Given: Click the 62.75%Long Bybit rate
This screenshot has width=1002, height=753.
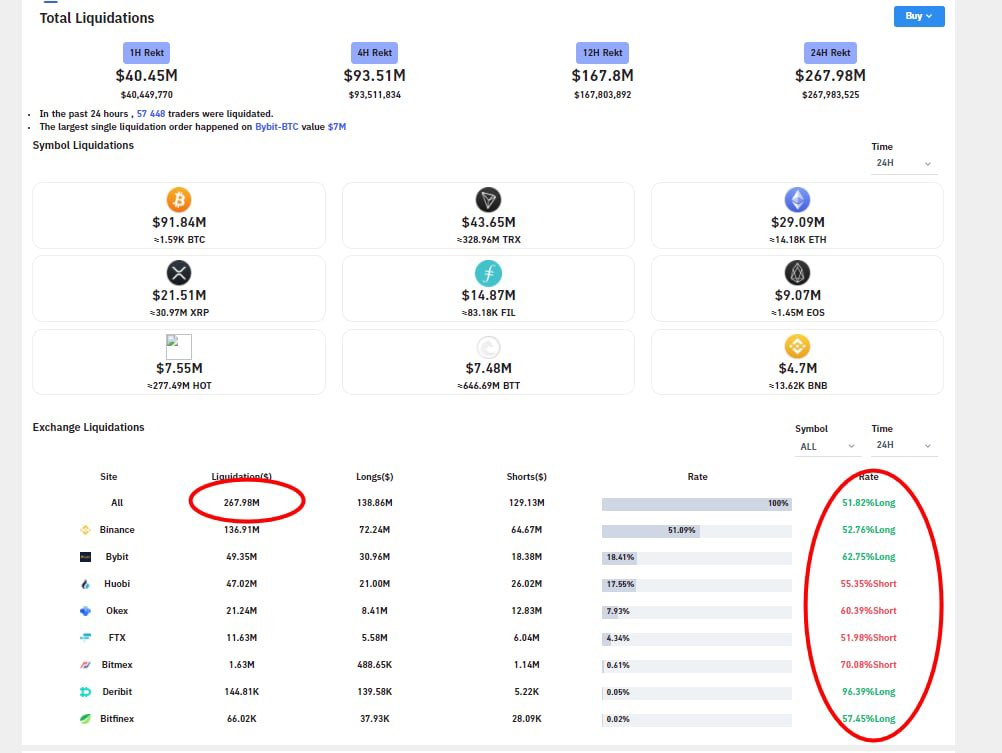Looking at the screenshot, I should [x=868, y=557].
